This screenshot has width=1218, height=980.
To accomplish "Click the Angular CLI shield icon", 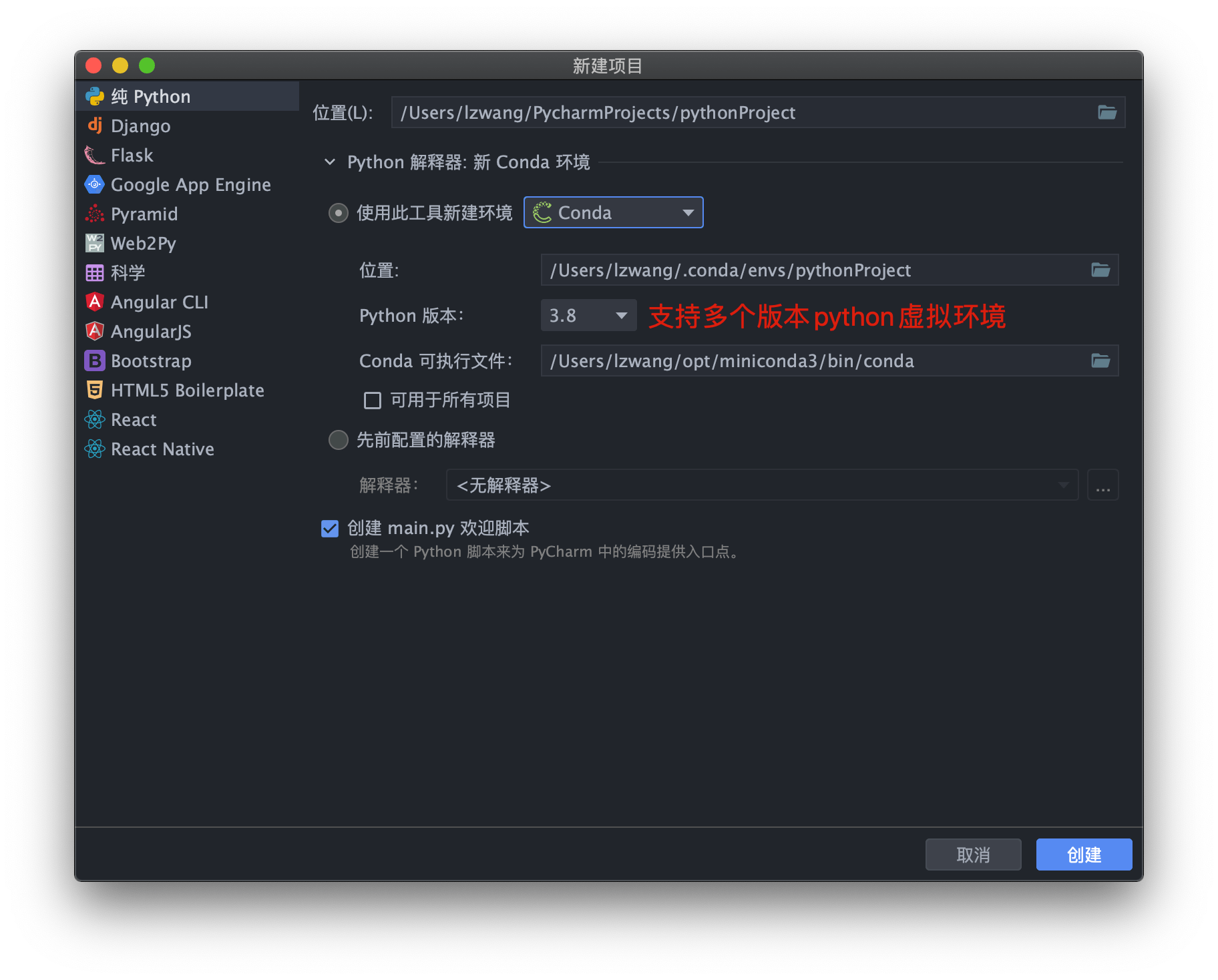I will [x=95, y=302].
